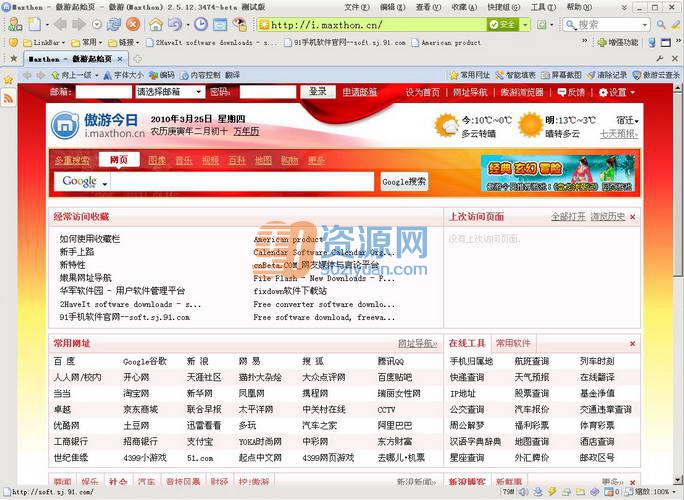Click the 申请邮箱 link

tap(360, 92)
